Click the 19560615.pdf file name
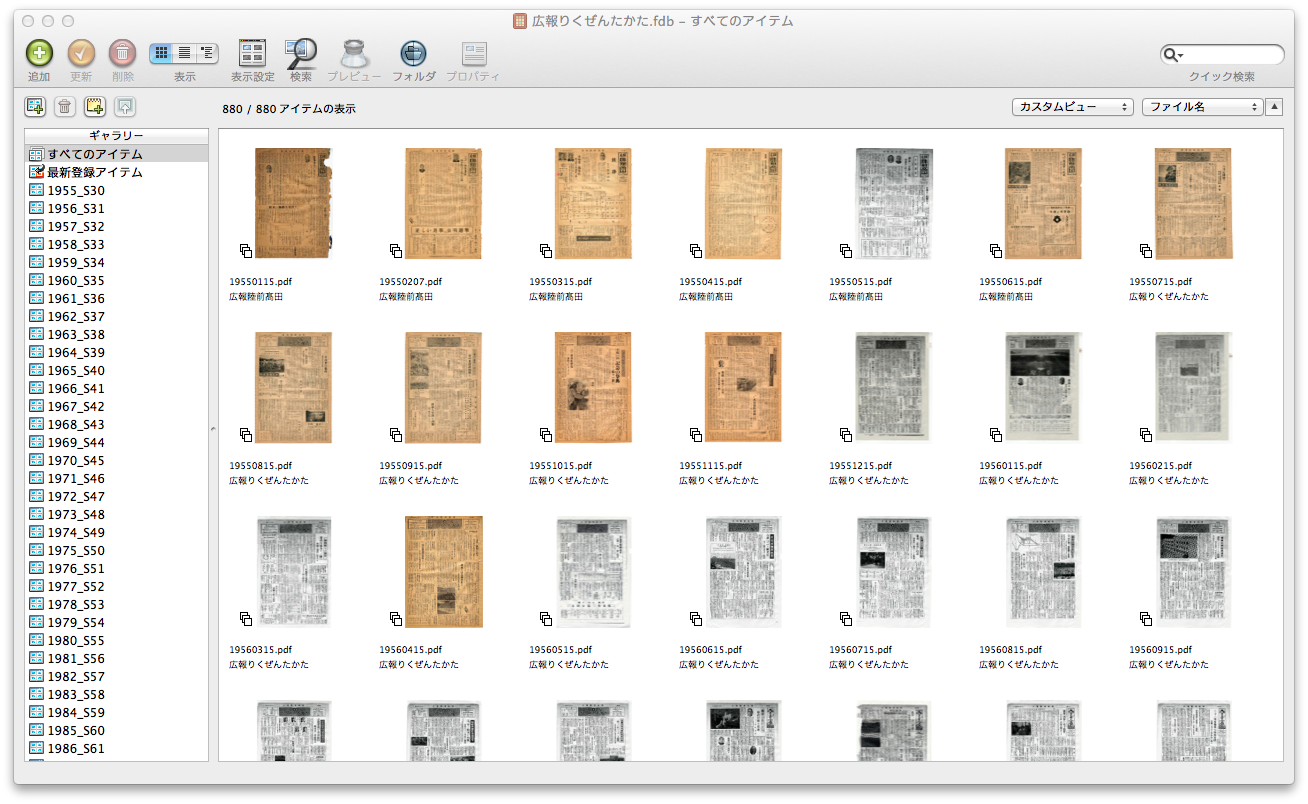 click(710, 650)
